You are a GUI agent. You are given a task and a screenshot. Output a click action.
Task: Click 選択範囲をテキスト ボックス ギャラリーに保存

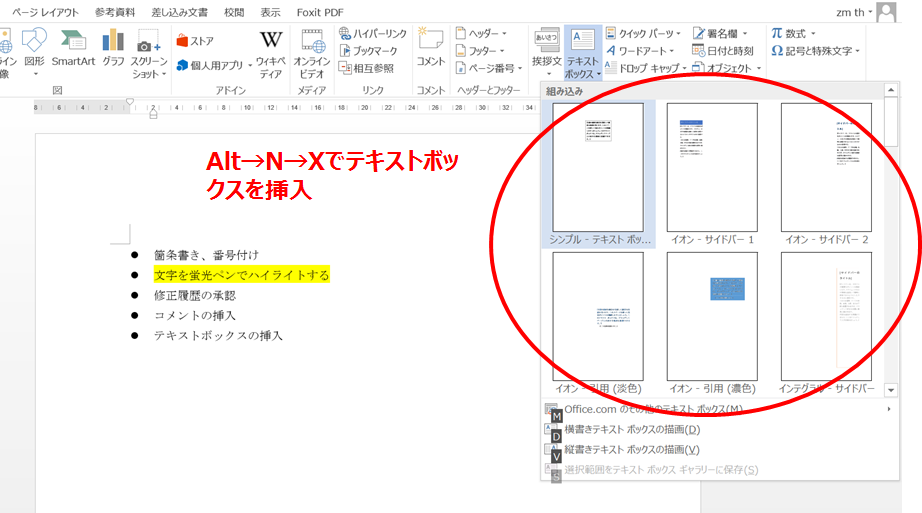[x=720, y=469]
